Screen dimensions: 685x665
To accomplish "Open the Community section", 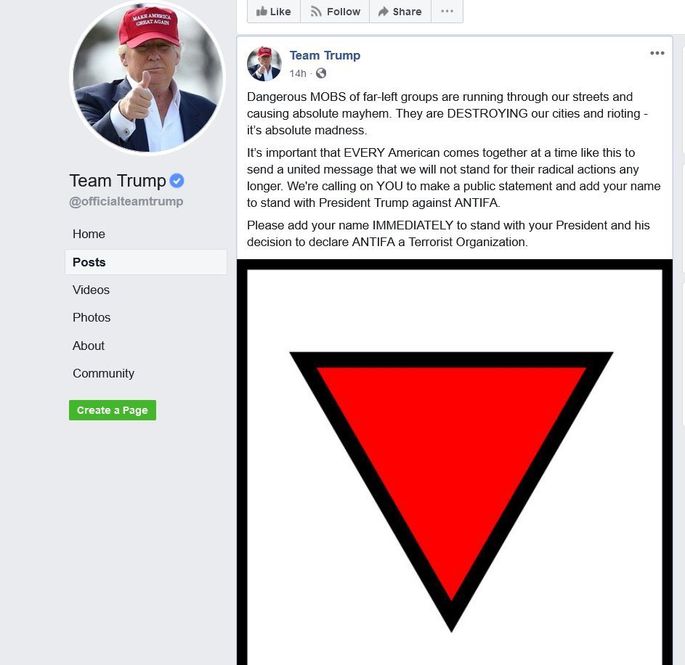I will pyautogui.click(x=103, y=373).
